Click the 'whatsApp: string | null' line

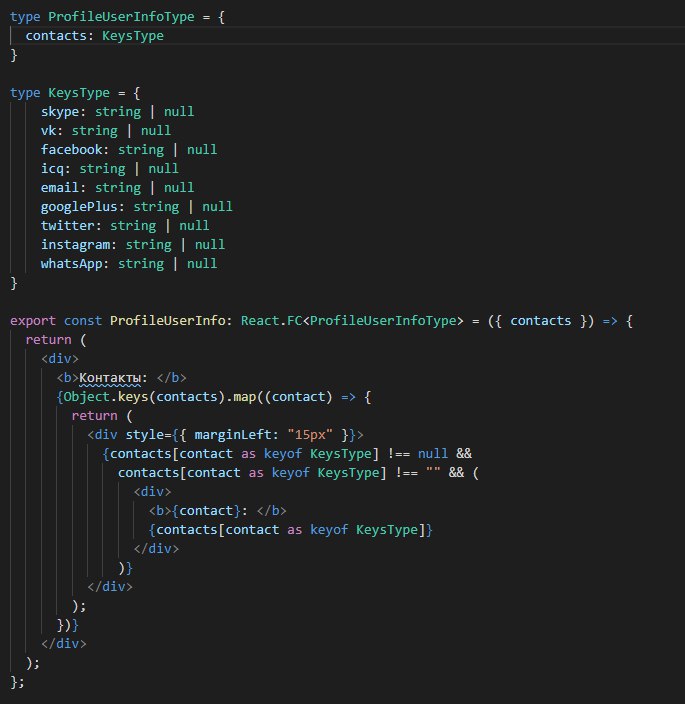tap(129, 264)
